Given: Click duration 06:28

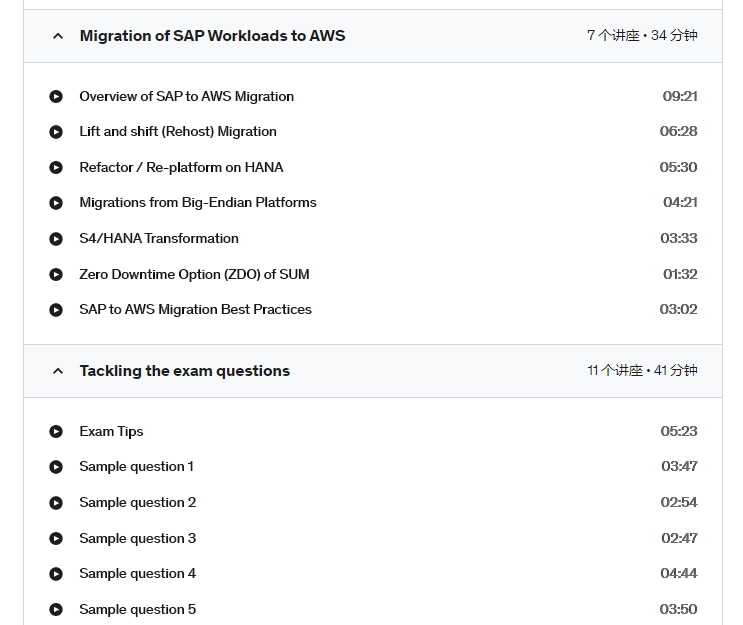Looking at the screenshot, I should tap(679, 131).
